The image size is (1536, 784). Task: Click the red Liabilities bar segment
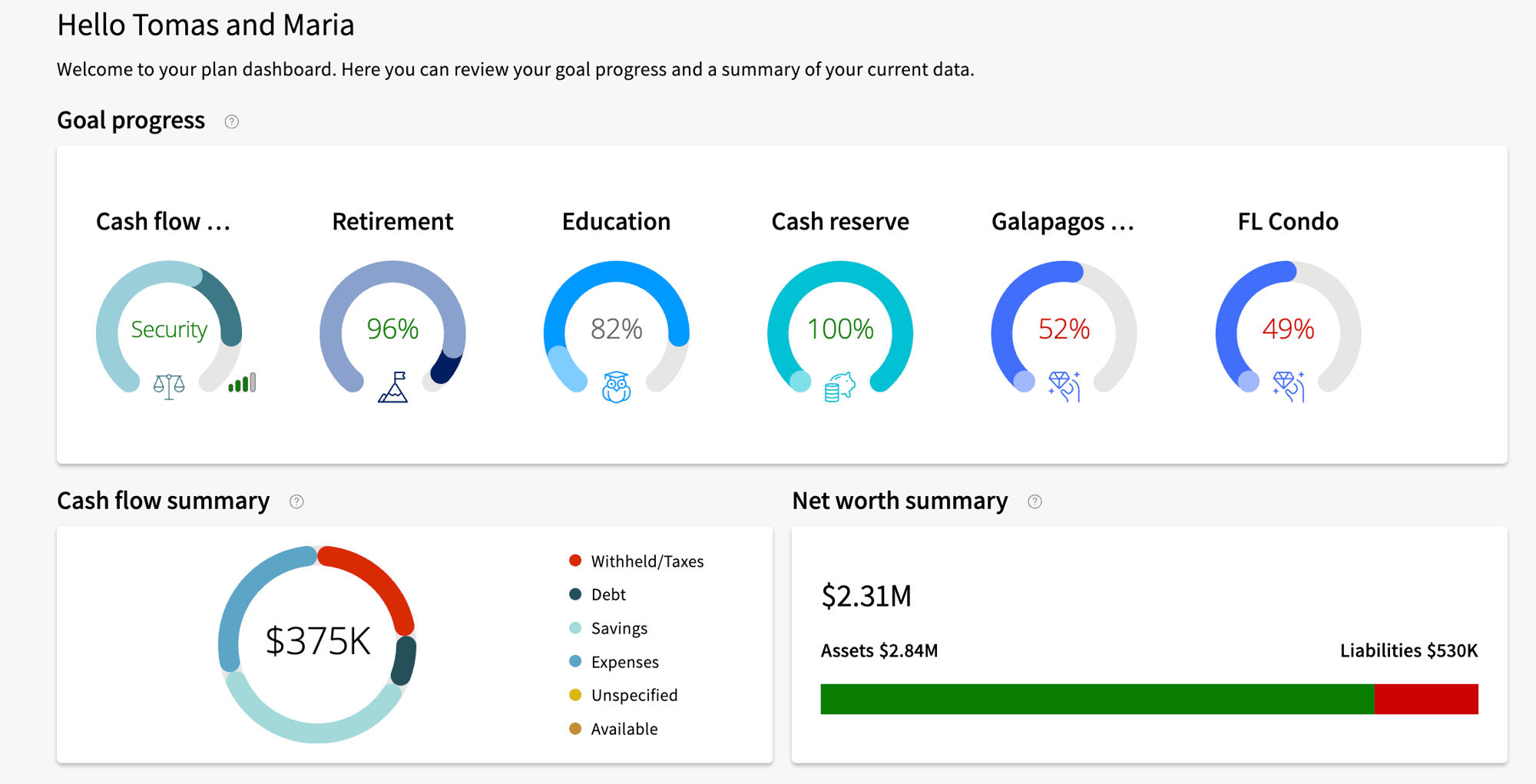click(x=1425, y=699)
